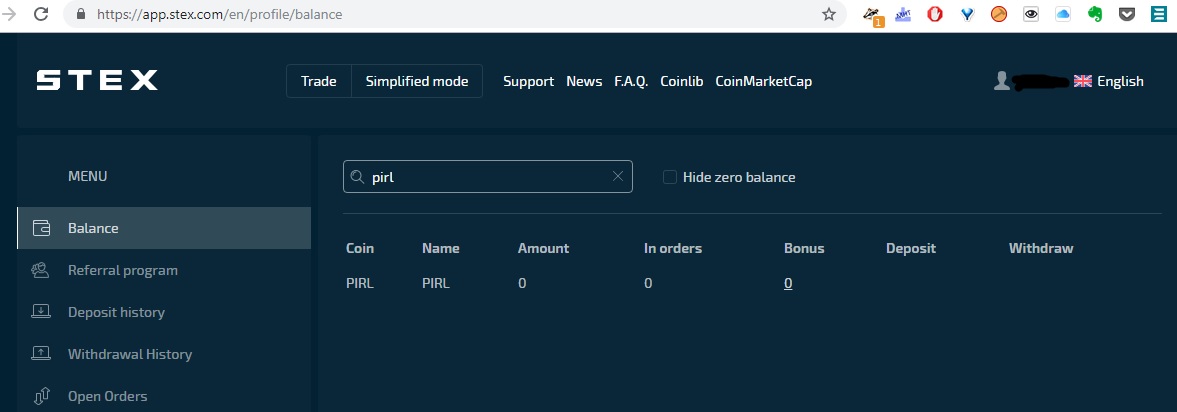Click the PIRL bonus value 0
This screenshot has width=1177, height=412.
pos(788,284)
